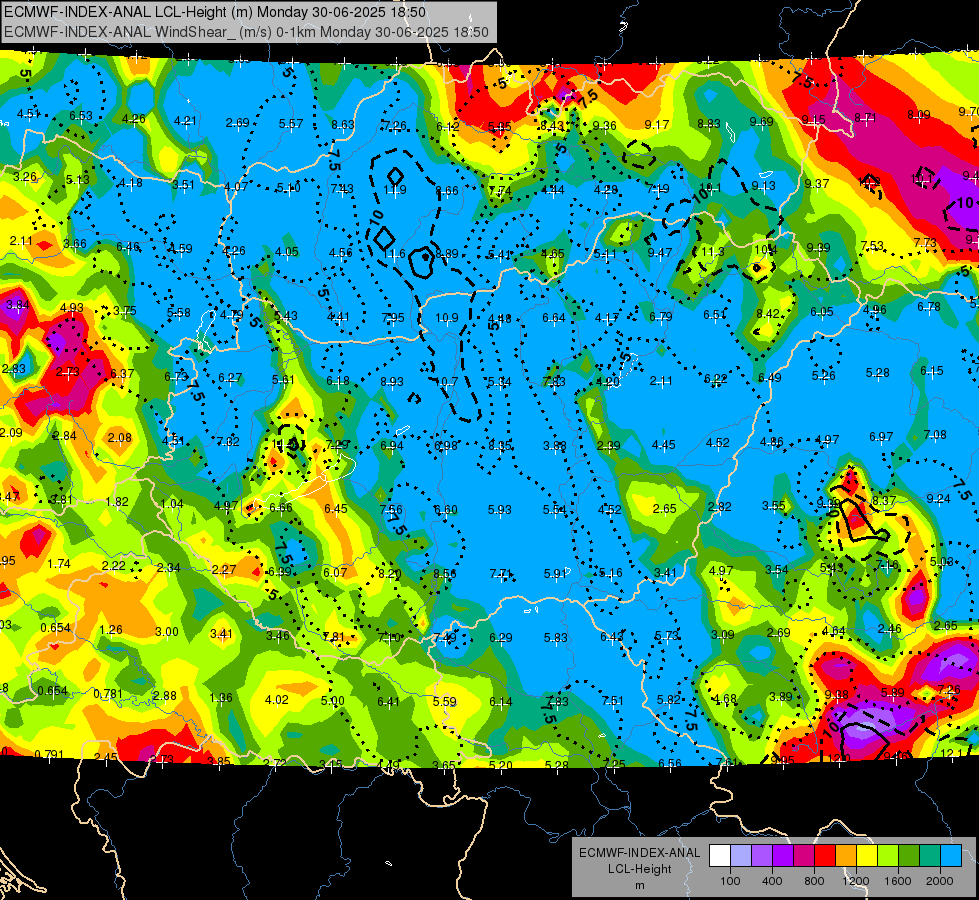
Task: Click the teal legend swatch
Action: tap(930, 856)
